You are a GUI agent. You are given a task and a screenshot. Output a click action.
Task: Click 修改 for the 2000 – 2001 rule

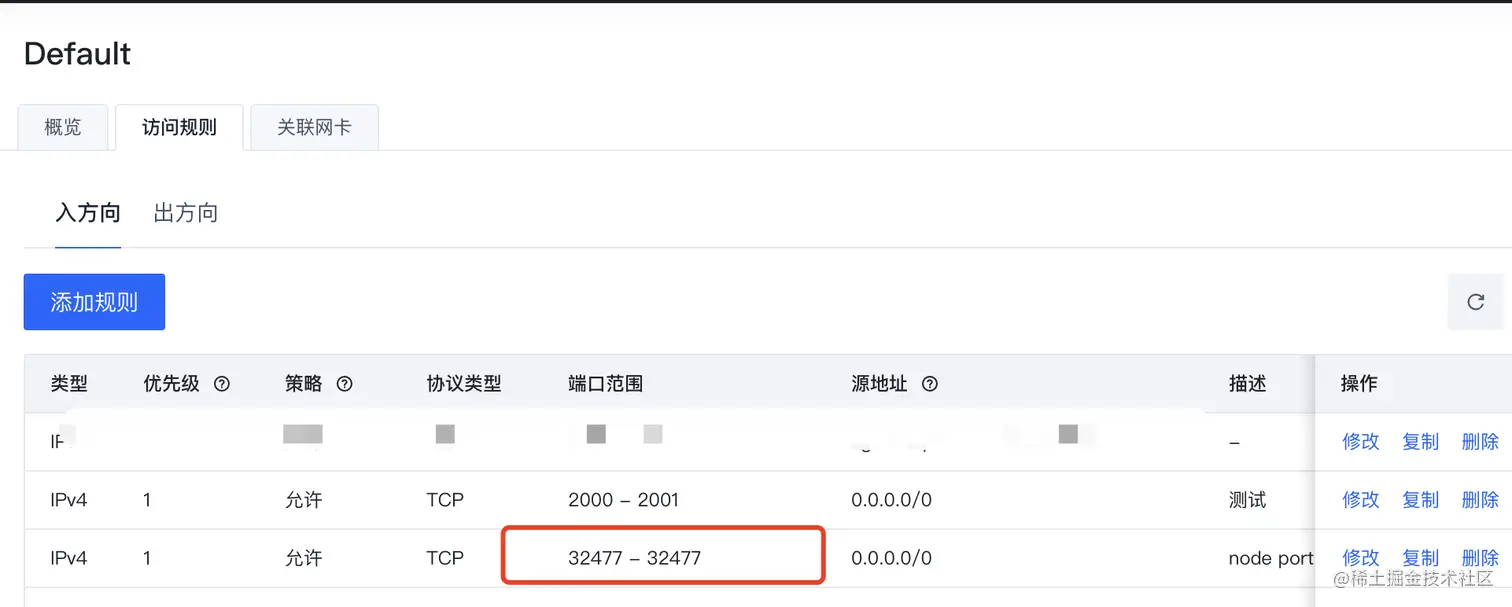click(x=1361, y=499)
